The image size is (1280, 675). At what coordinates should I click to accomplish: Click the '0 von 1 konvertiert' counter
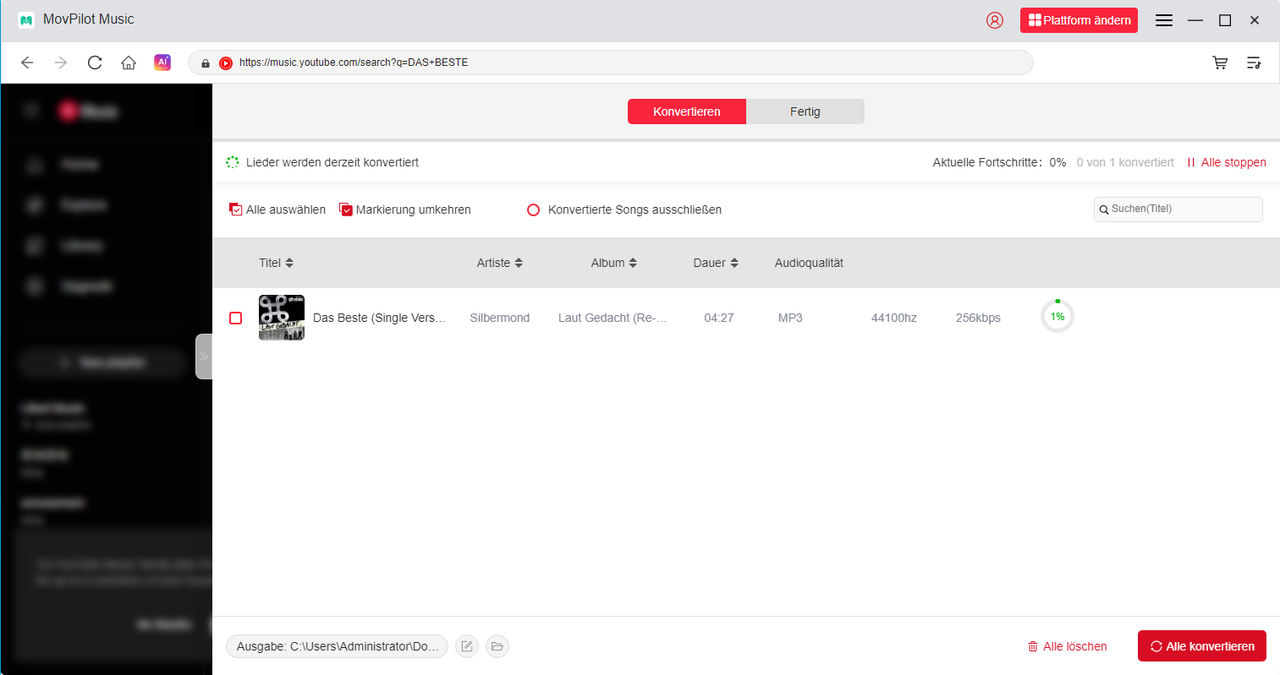tap(1125, 162)
